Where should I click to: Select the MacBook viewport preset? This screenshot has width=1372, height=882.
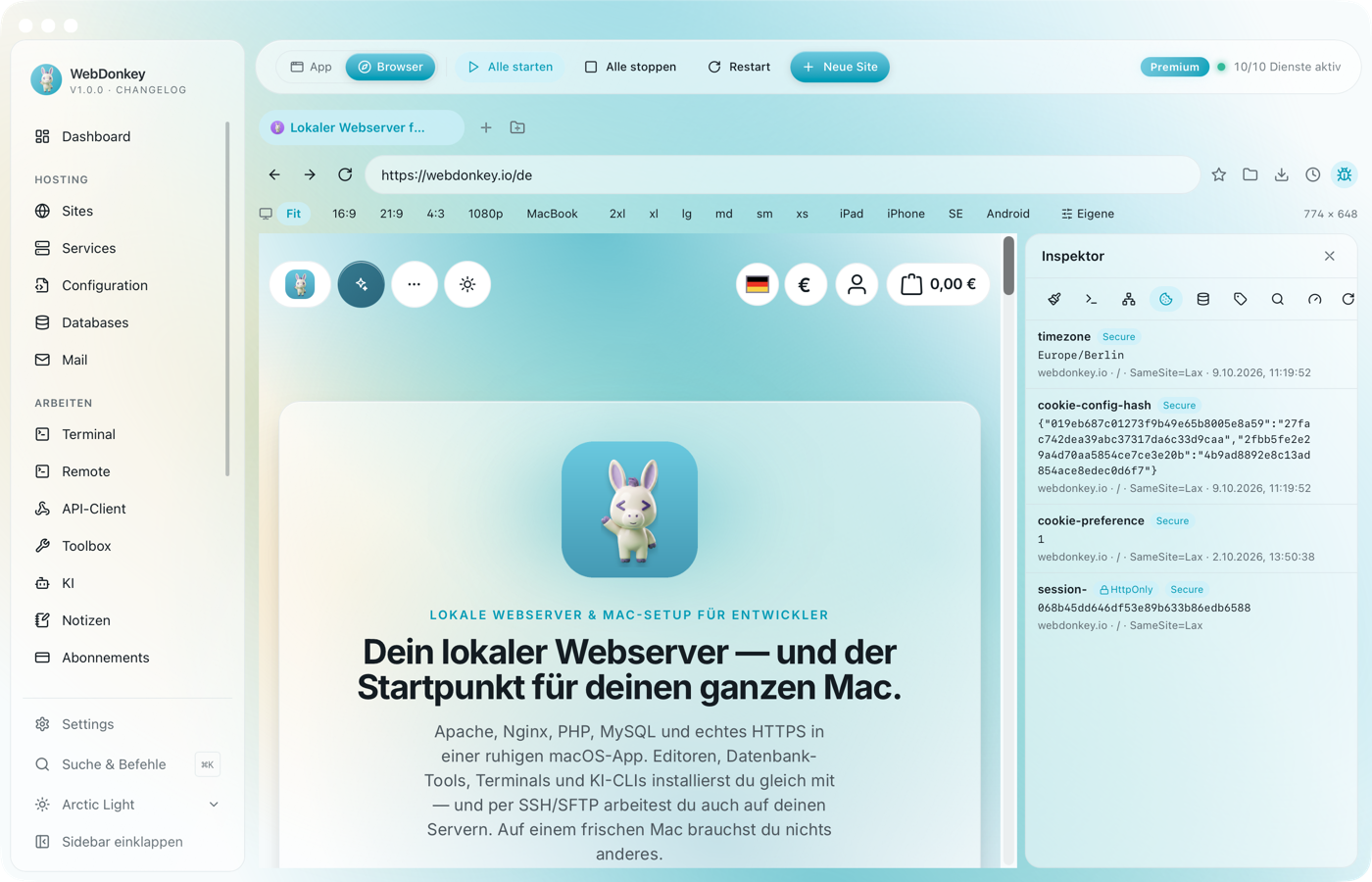552,214
